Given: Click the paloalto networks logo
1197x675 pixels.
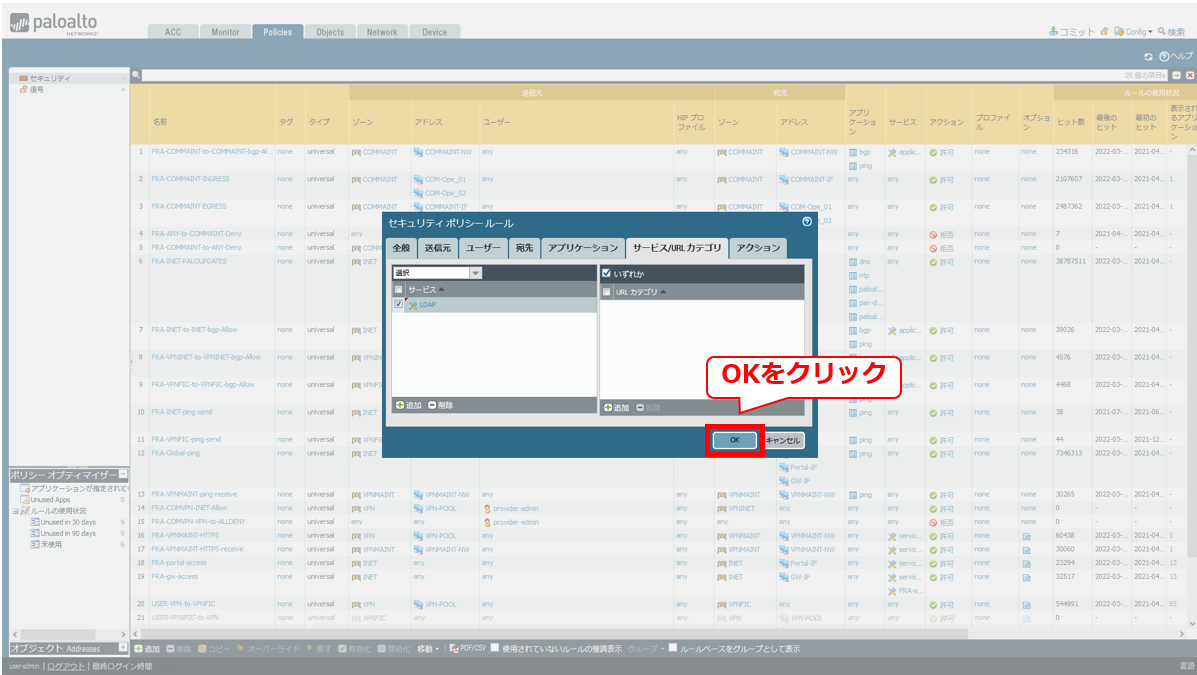Looking at the screenshot, I should coord(53,24).
